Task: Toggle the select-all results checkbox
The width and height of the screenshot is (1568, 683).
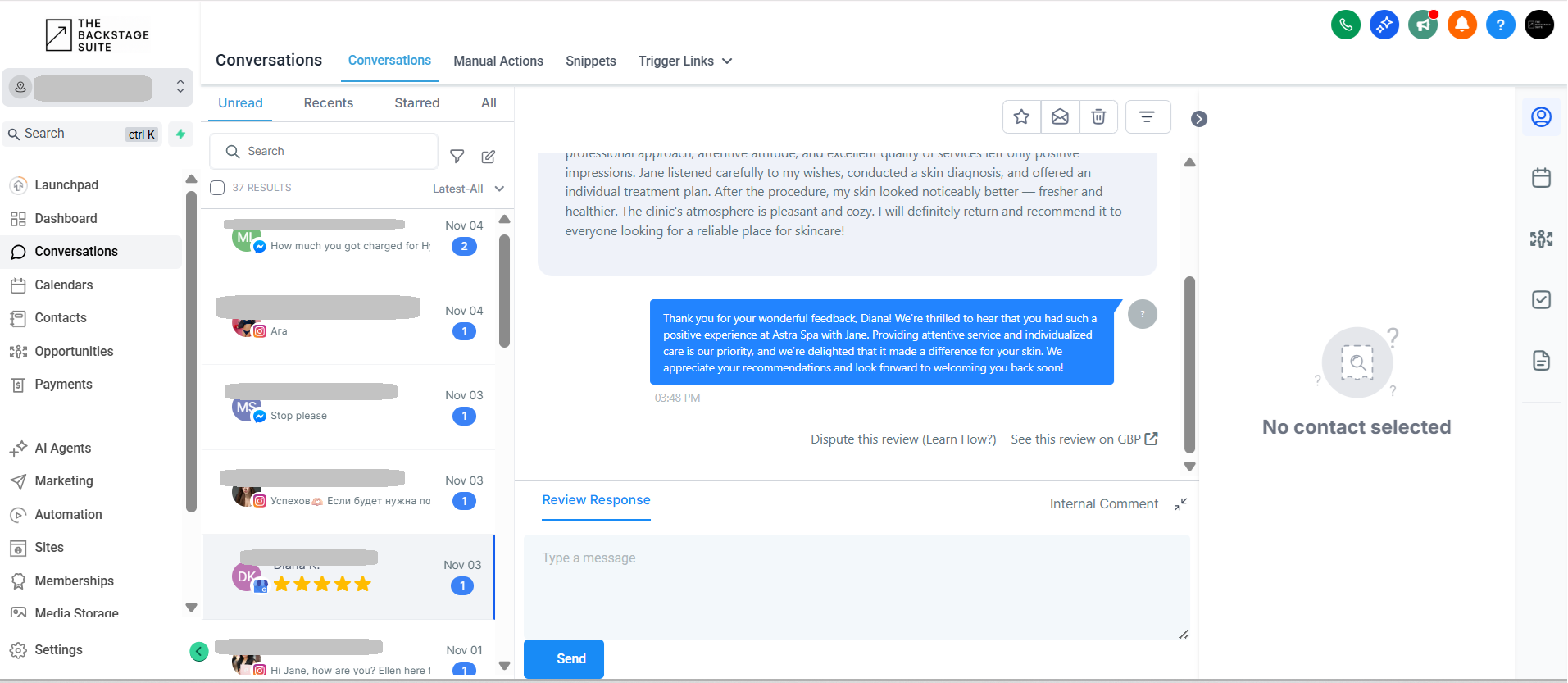Action: (217, 188)
